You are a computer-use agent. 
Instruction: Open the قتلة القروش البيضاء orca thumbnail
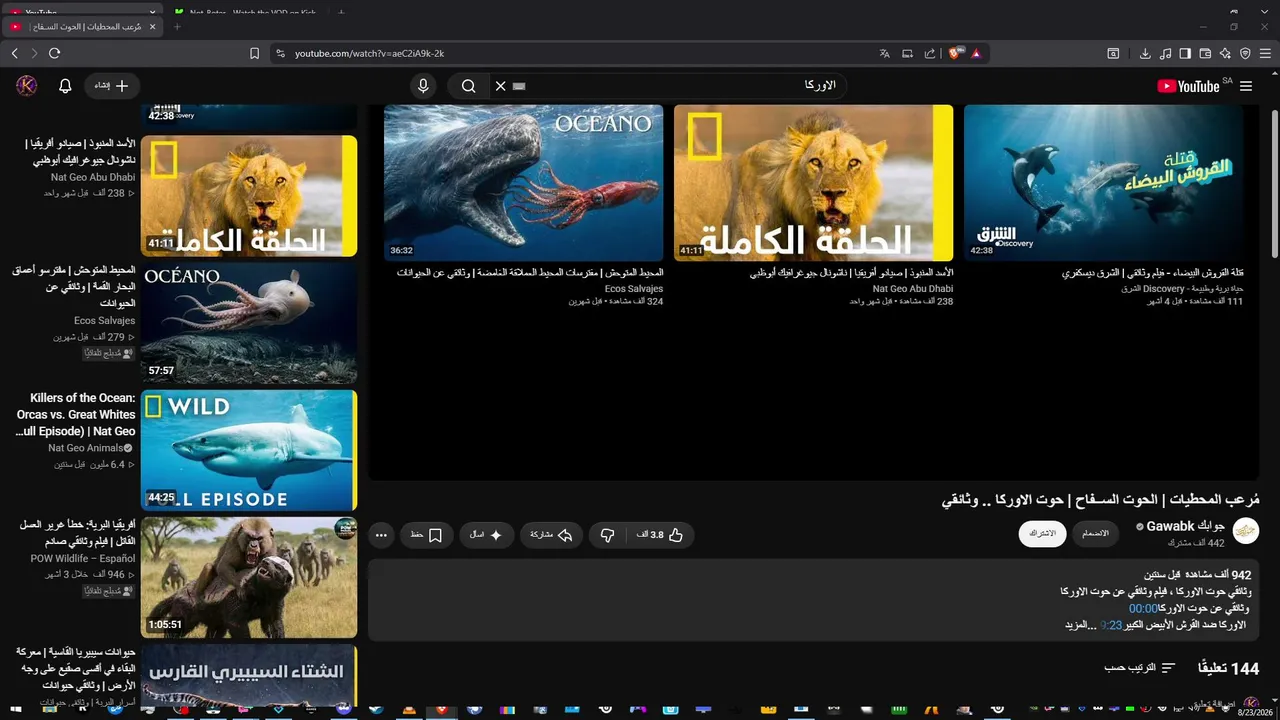click(x=1104, y=183)
